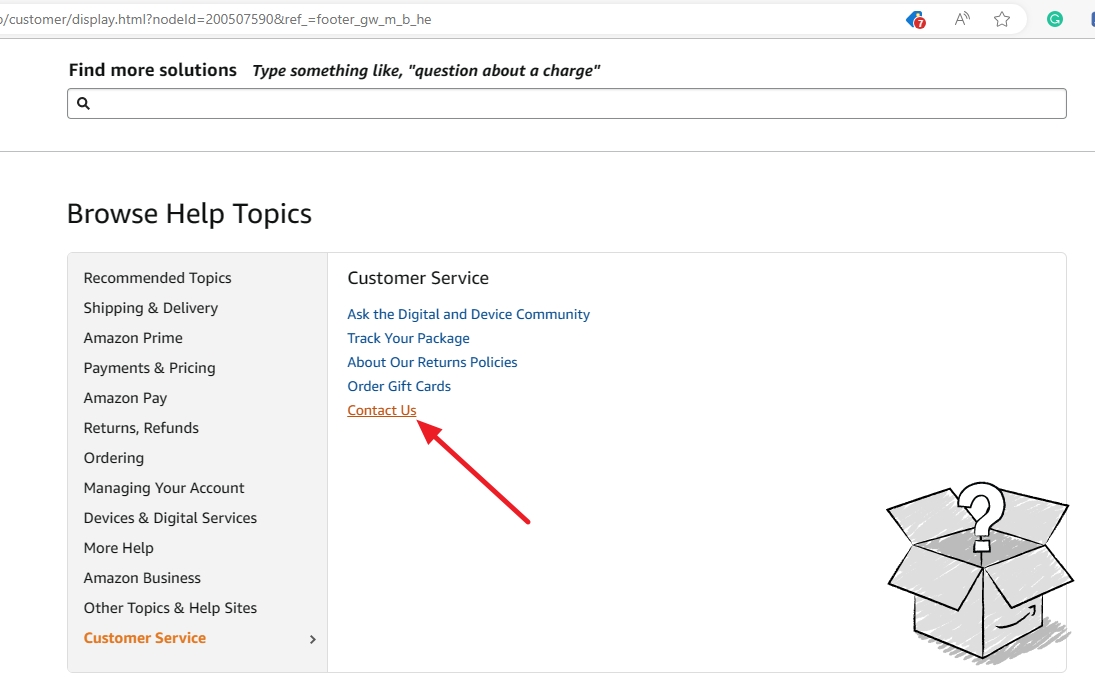This screenshot has height=695, width=1095.
Task: Open Amazon Pay help topic
Action: point(126,398)
